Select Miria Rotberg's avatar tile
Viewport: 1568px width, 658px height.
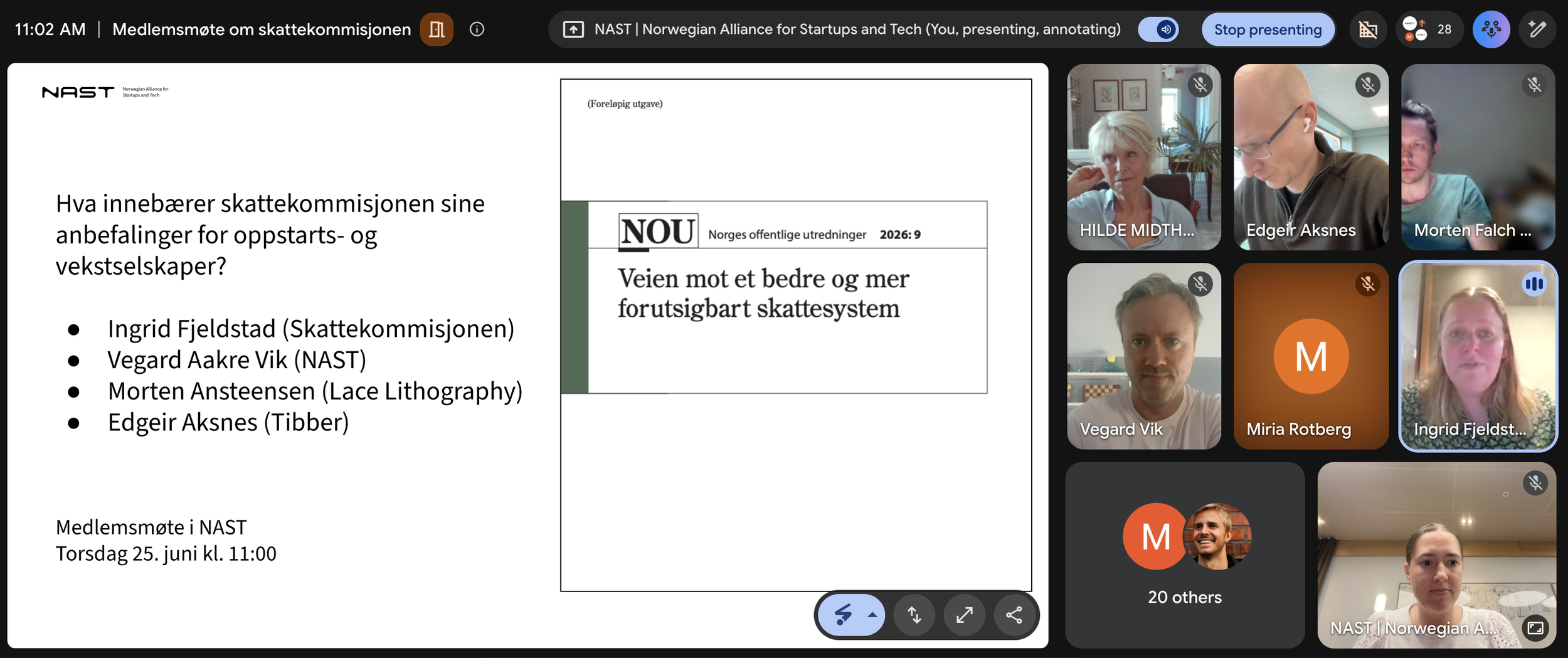pyautogui.click(x=1311, y=356)
